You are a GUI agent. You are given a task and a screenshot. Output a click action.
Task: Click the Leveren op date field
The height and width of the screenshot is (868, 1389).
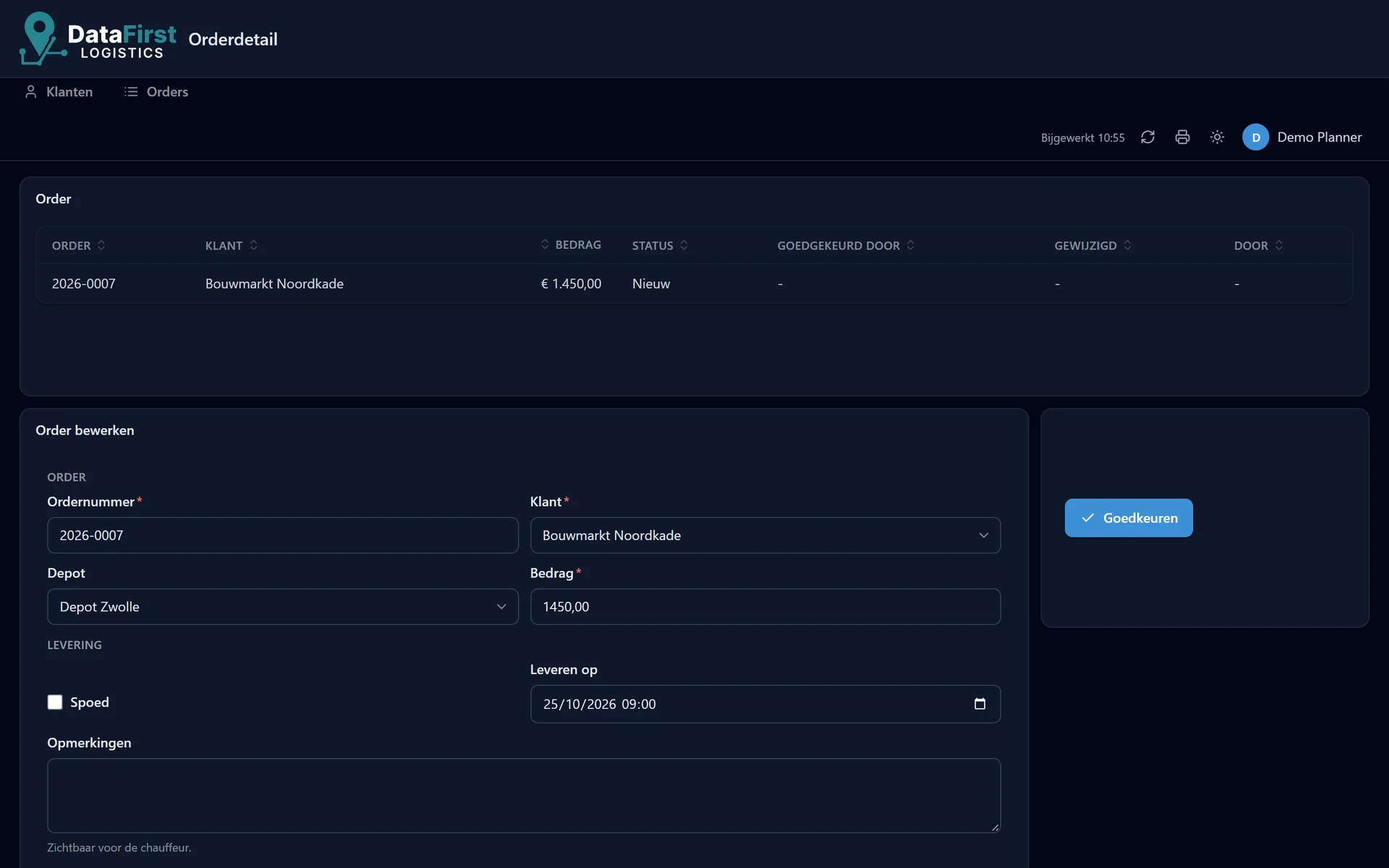(x=765, y=704)
